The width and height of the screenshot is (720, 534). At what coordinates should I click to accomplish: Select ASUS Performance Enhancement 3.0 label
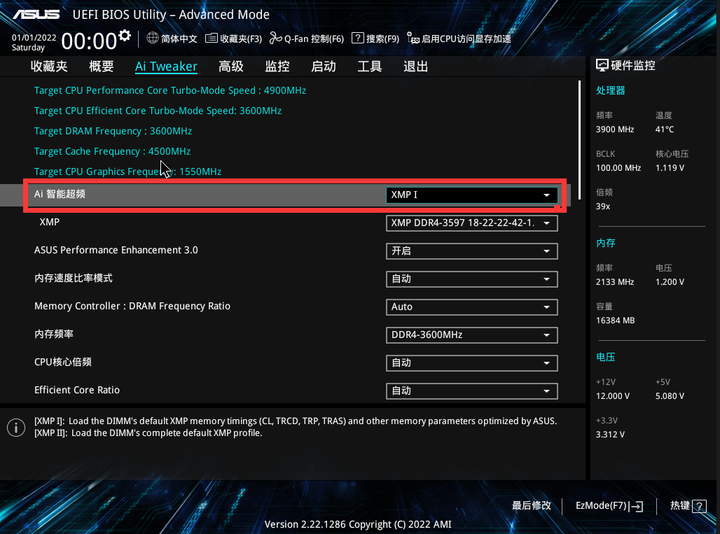116,250
